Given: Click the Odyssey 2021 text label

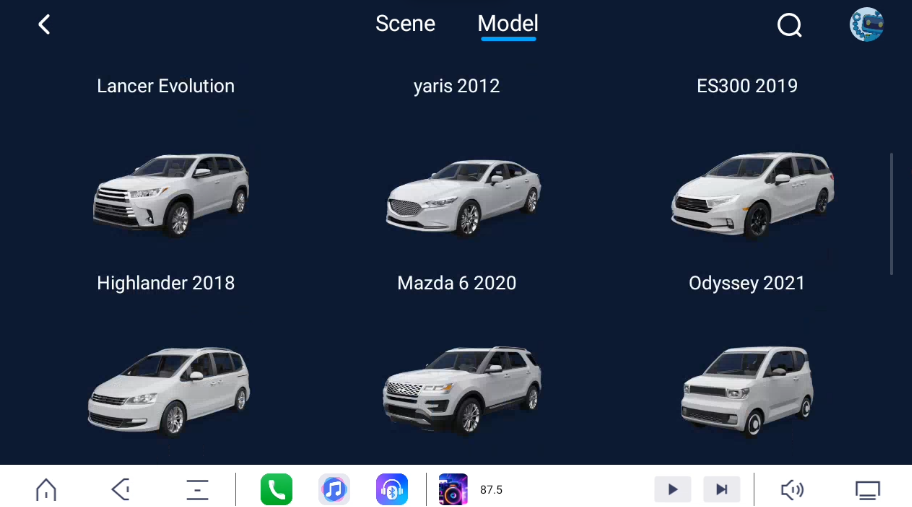Looking at the screenshot, I should tap(747, 283).
